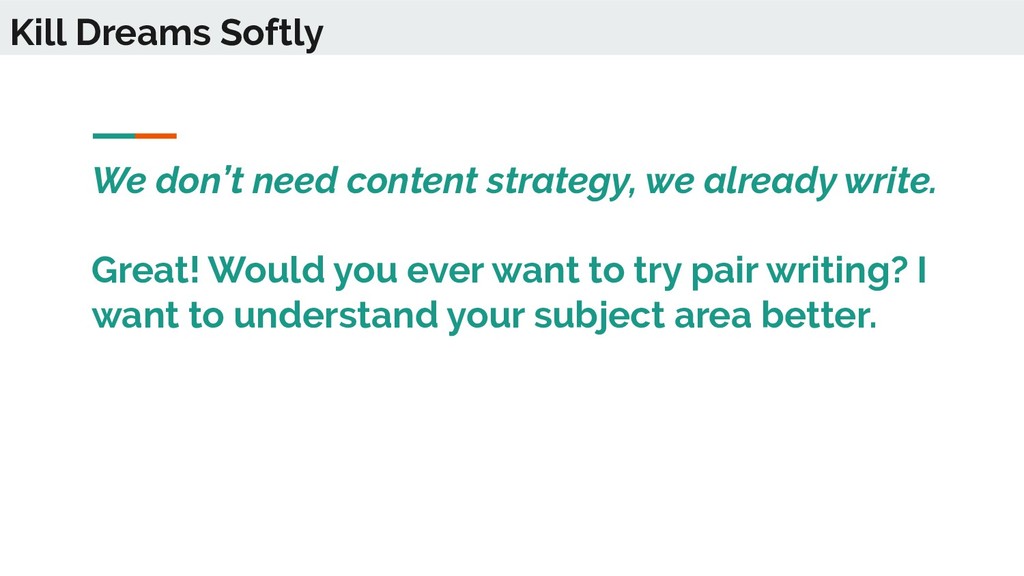Click the word 'Dreams' in the header
The image size is (1024, 576).
[x=143, y=33]
